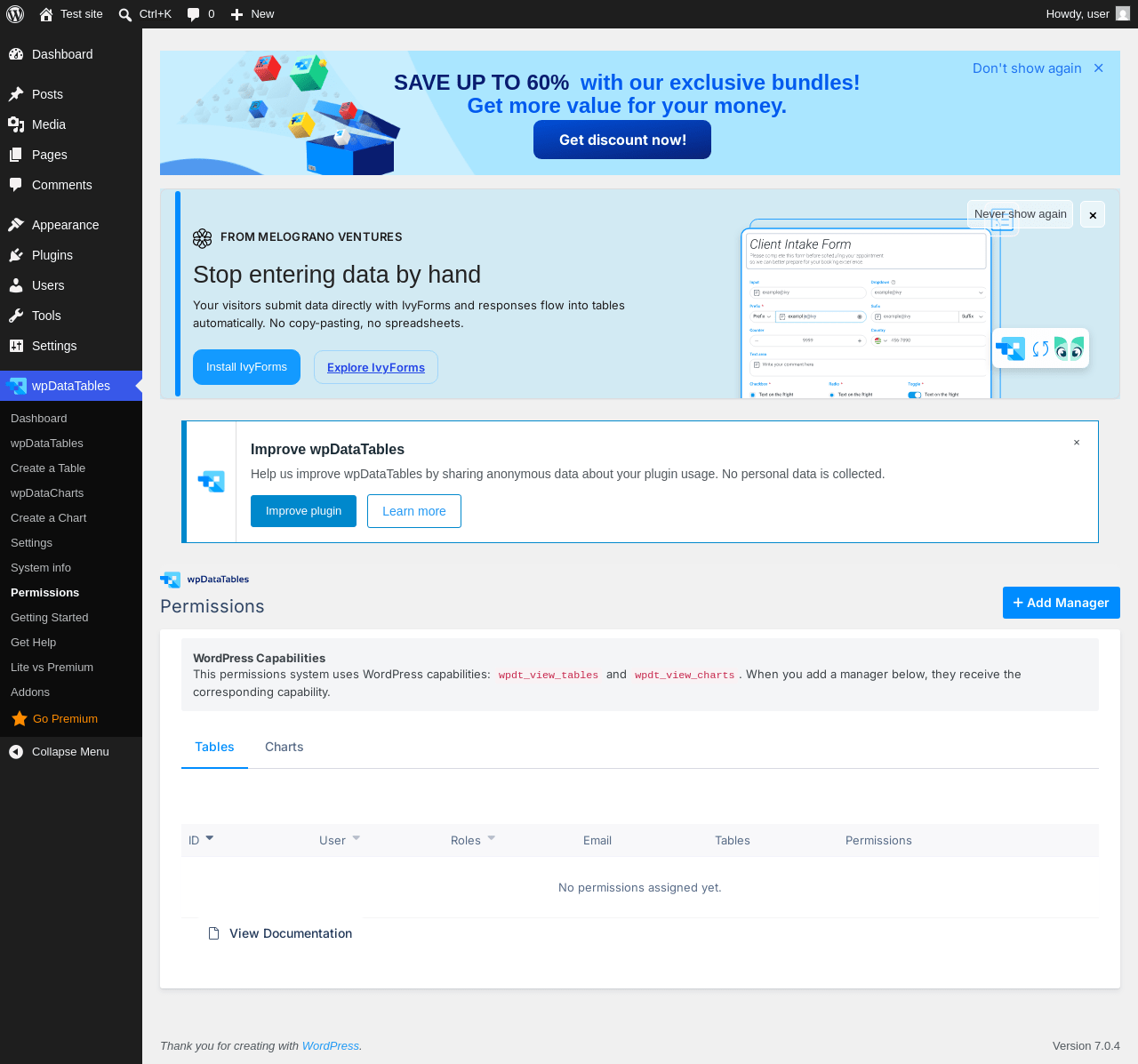The width and height of the screenshot is (1138, 1064).
Task: Click Install IvyForms button
Action: click(x=246, y=367)
